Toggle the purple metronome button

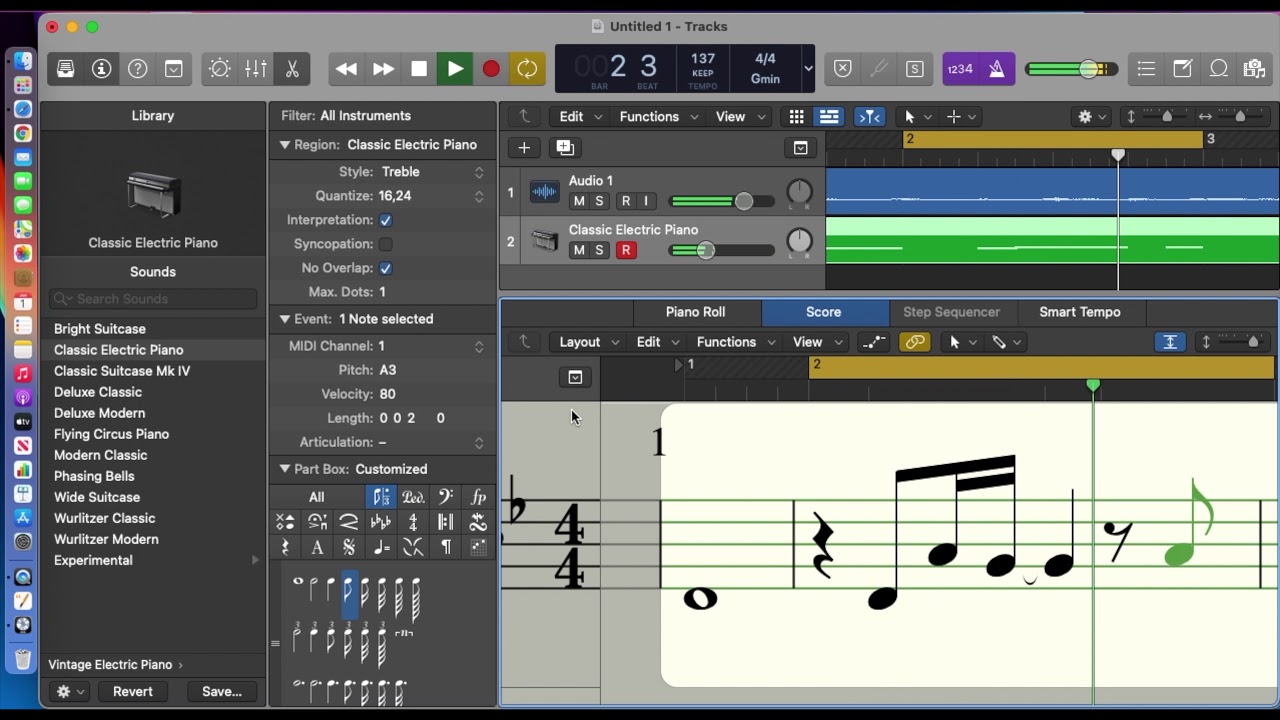[996, 69]
